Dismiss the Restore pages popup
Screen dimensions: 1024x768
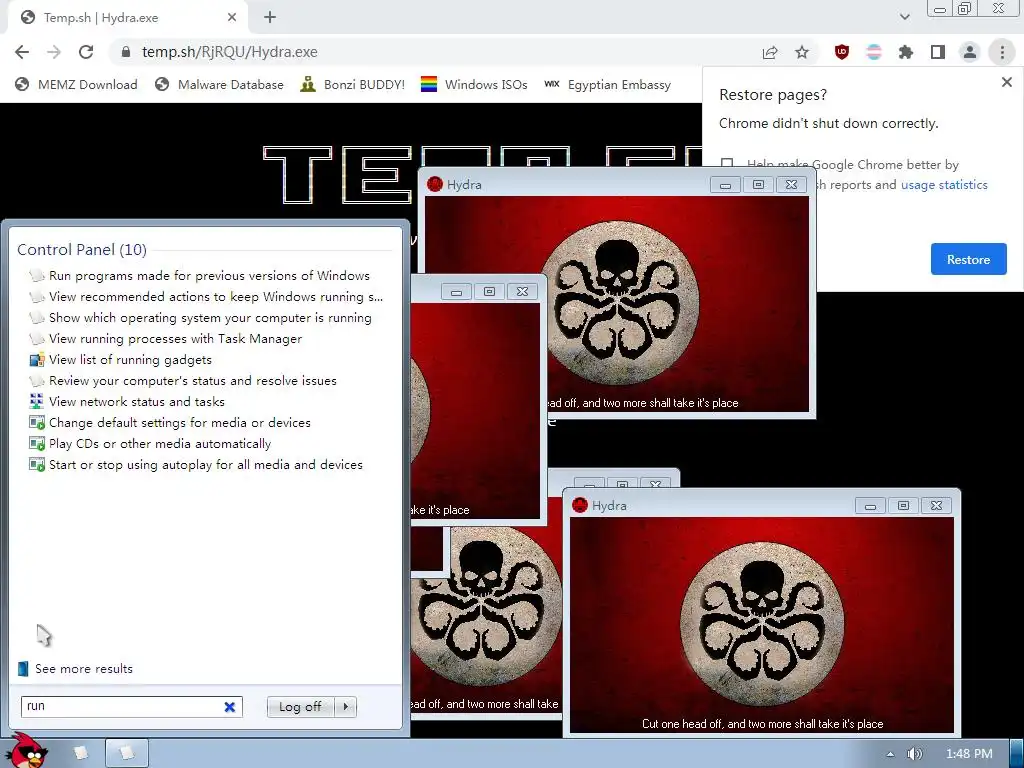coord(1006,82)
